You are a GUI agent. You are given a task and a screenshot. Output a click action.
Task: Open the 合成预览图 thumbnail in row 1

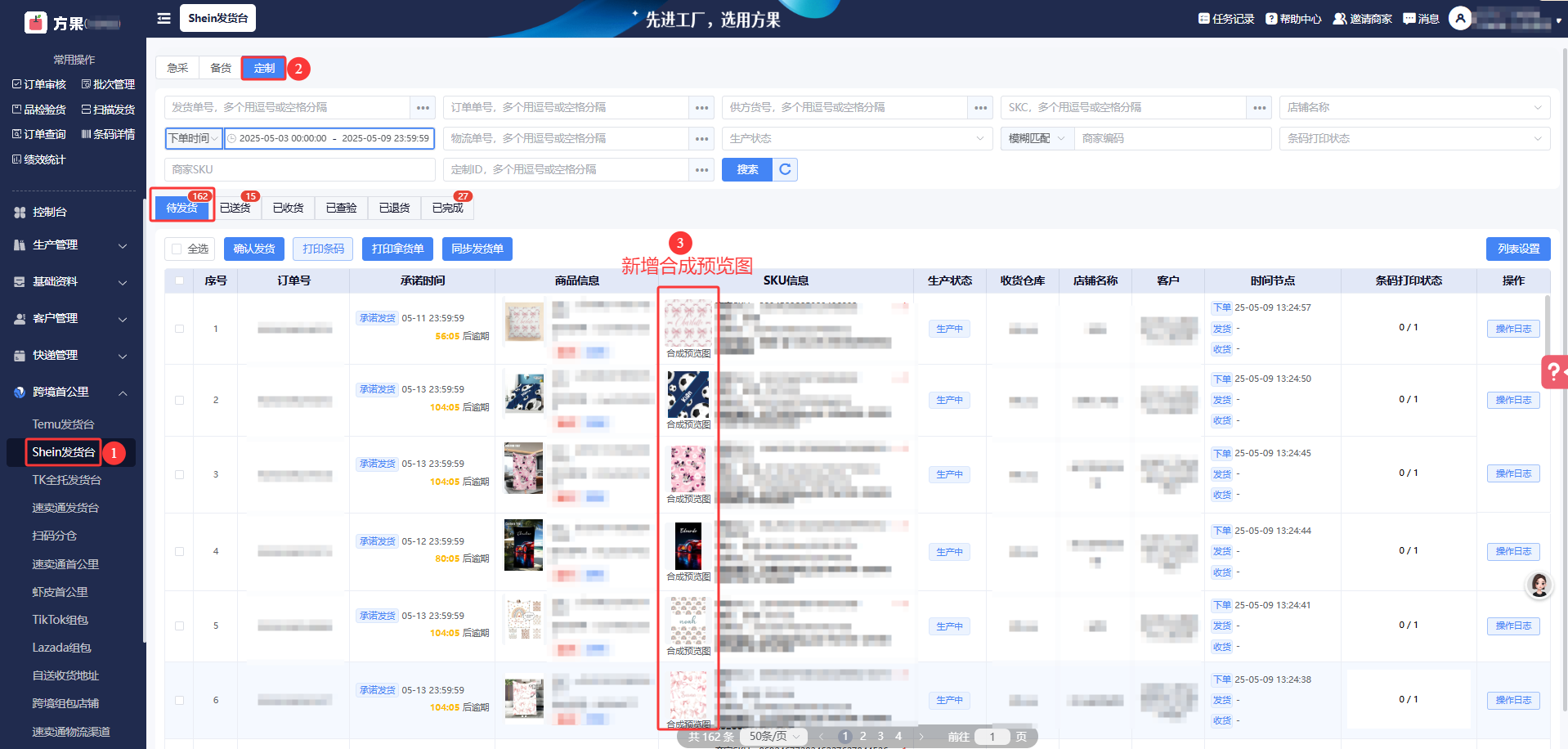(688, 323)
